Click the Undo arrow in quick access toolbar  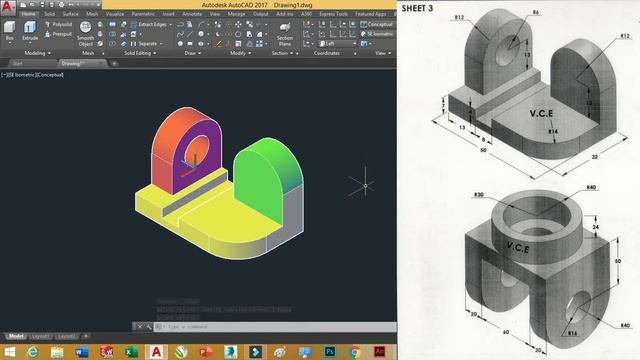coord(71,5)
